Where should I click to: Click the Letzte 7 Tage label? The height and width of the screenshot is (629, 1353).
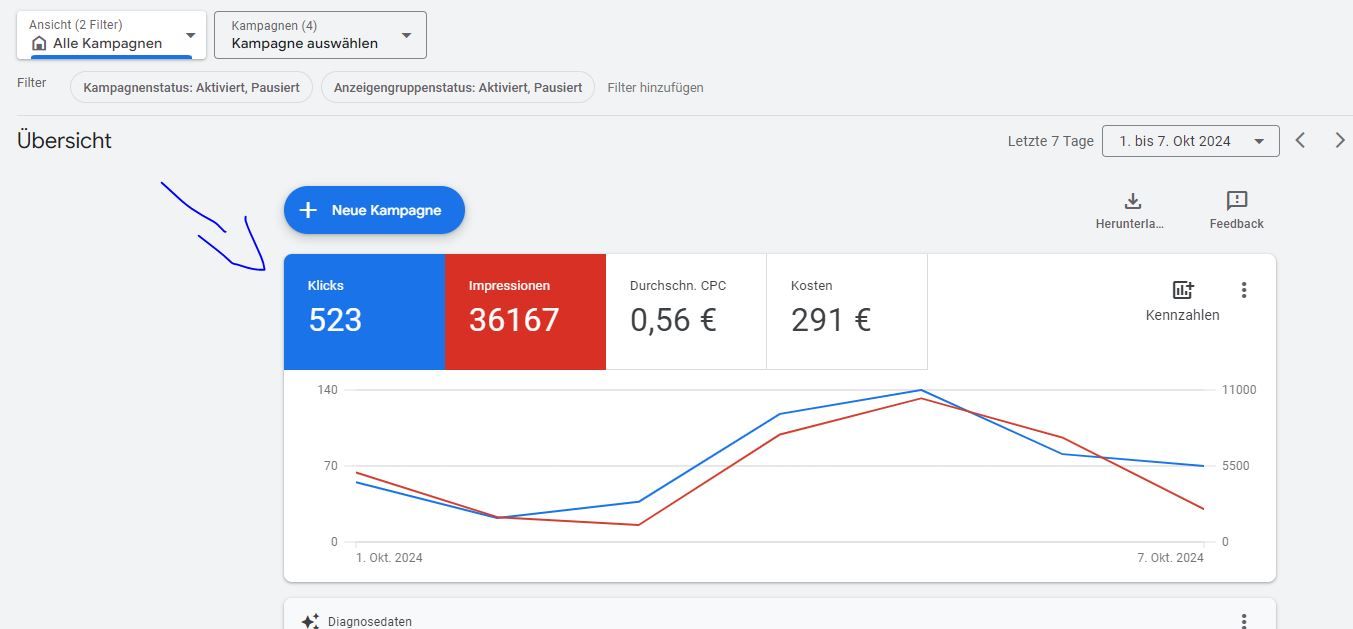tap(1051, 141)
